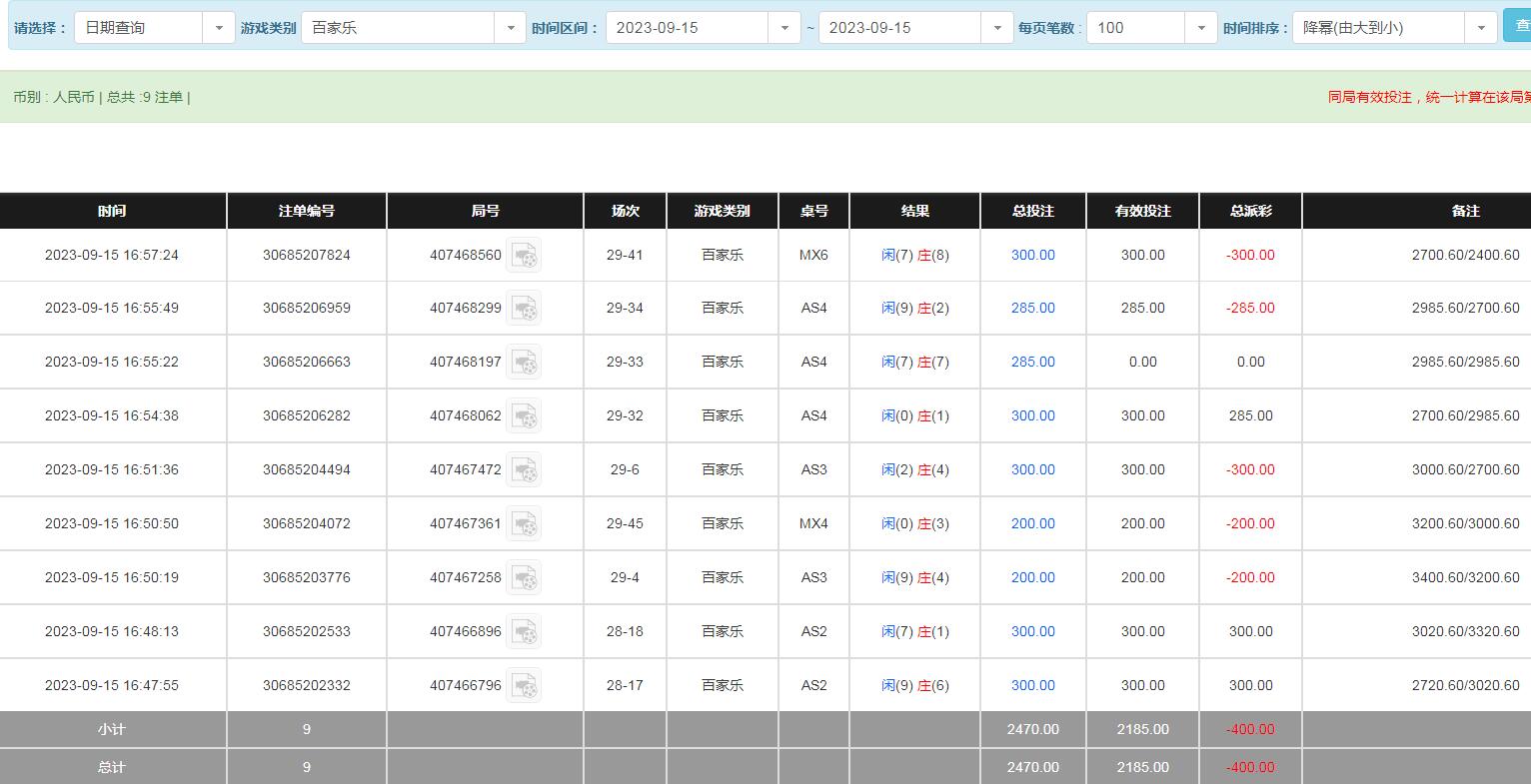Click the 总派彩 column header
1531x784 pixels.
coord(1250,211)
